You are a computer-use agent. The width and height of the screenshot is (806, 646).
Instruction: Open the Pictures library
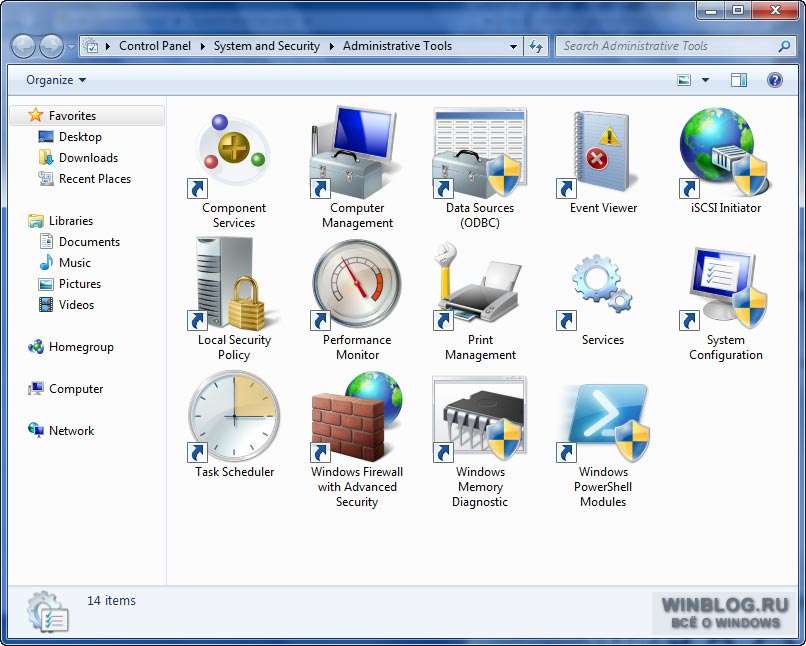pyautogui.click(x=70, y=284)
